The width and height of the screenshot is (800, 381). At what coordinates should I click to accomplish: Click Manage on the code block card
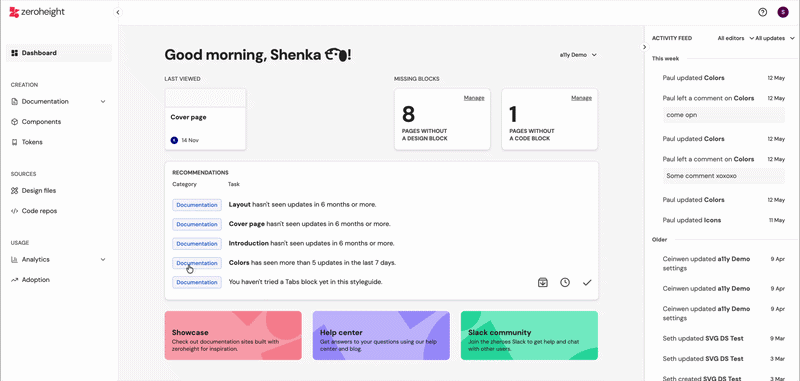point(581,98)
